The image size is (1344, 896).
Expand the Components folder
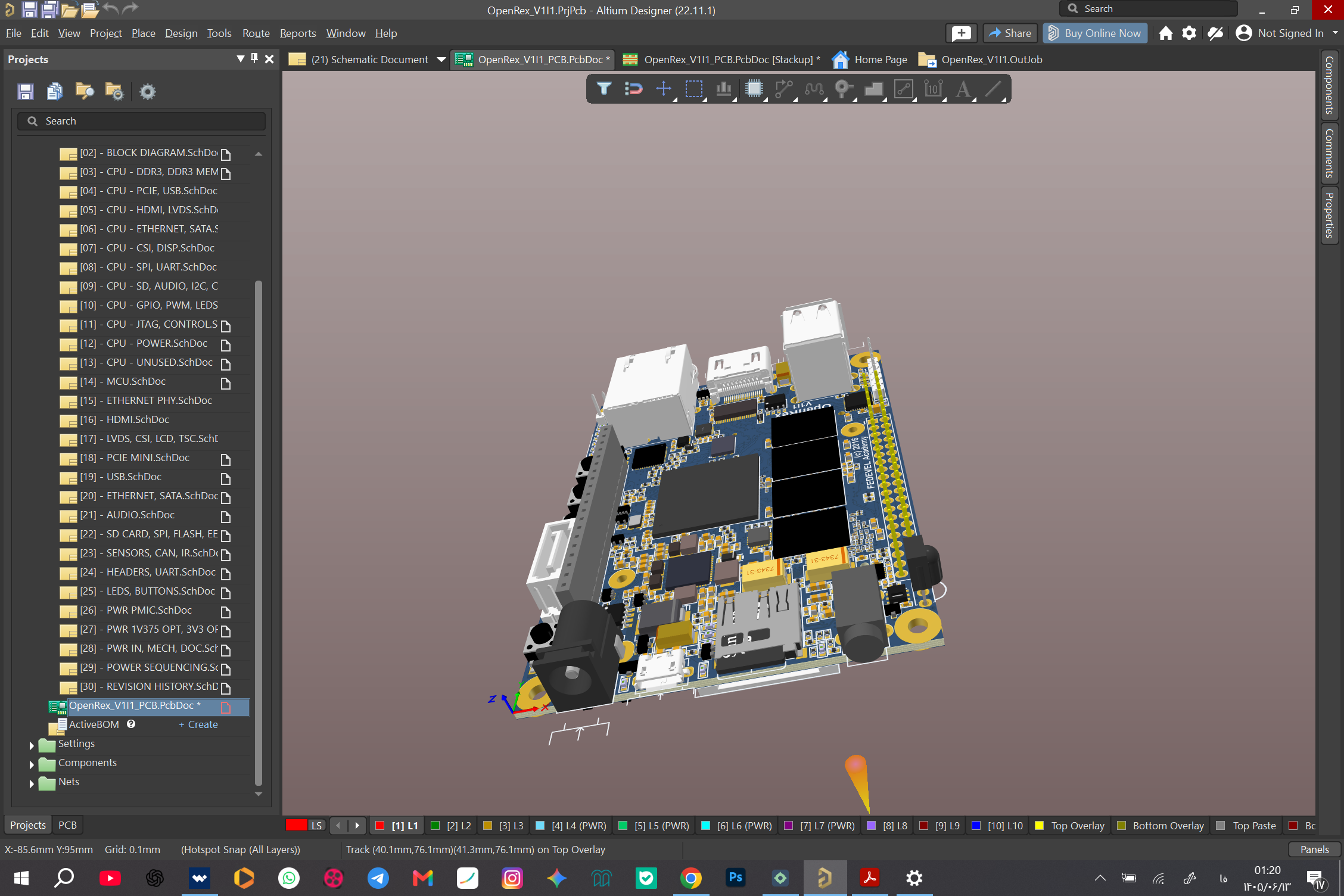[32, 764]
